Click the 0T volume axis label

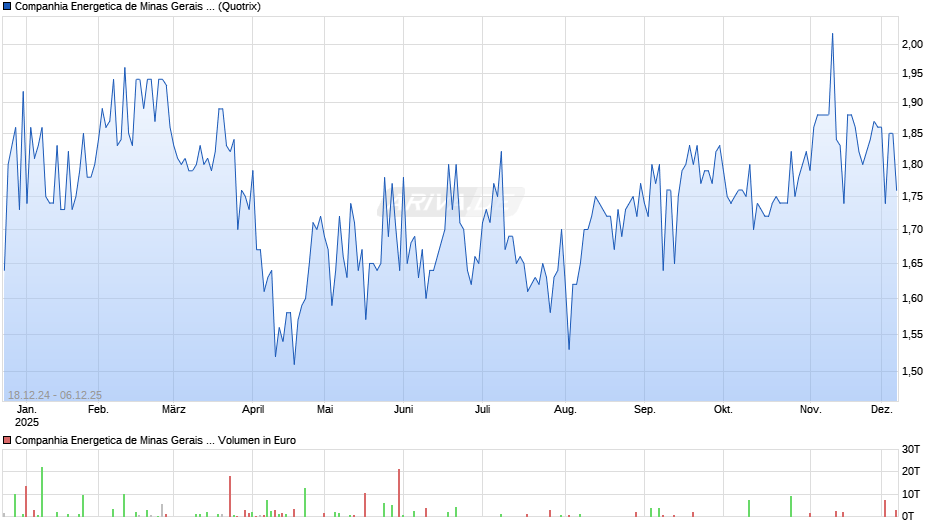click(908, 516)
